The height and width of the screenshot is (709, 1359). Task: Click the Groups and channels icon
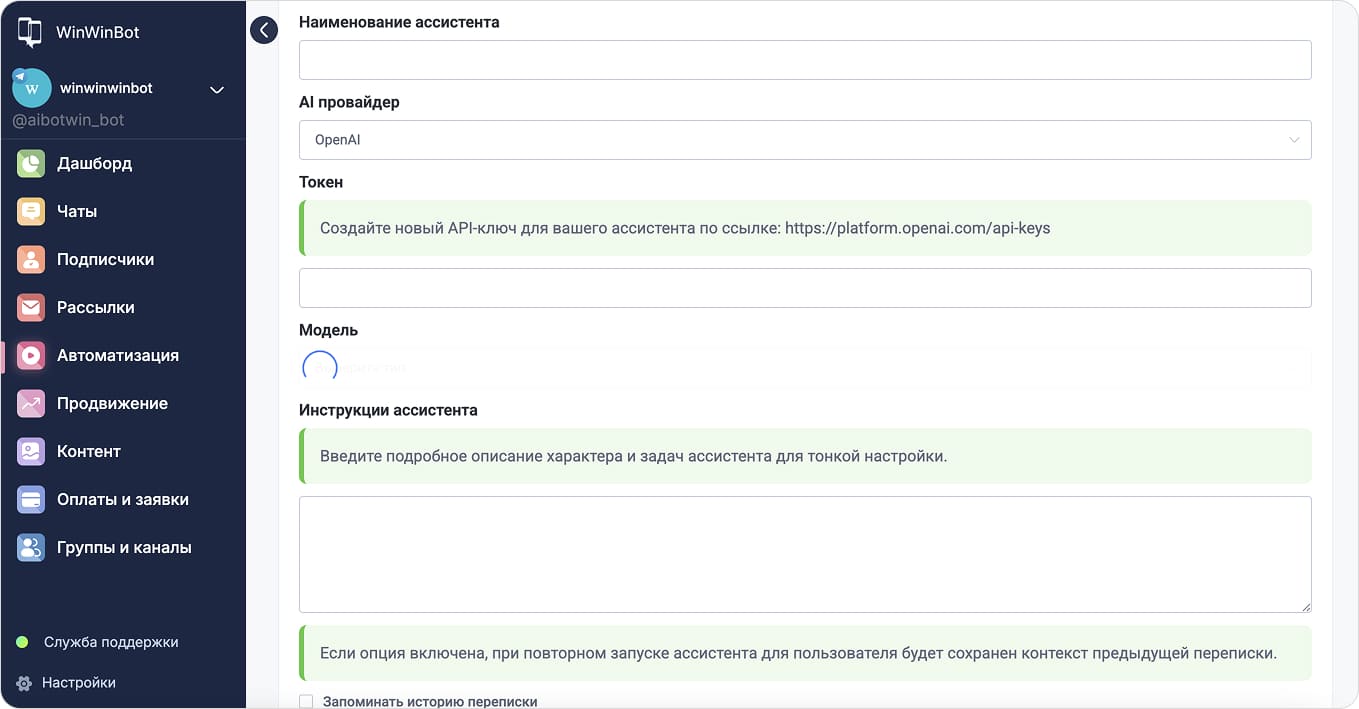tap(31, 547)
